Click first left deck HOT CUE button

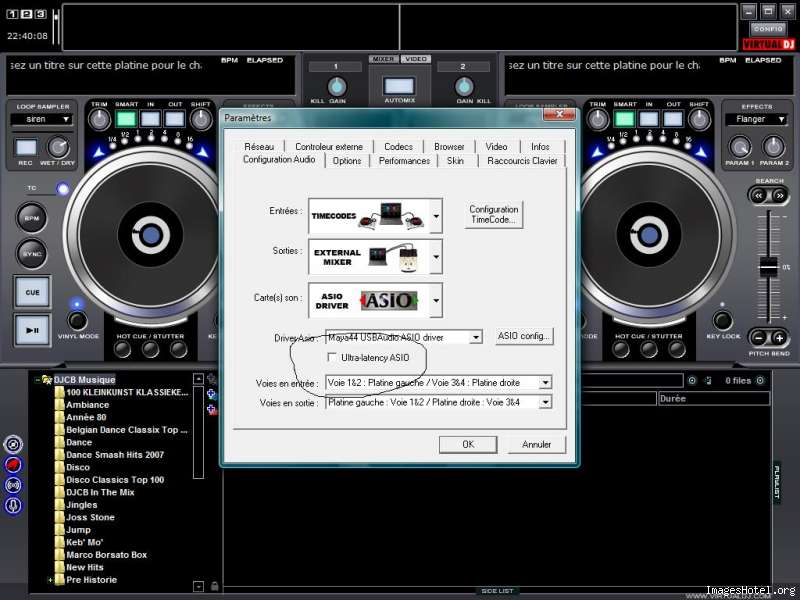[x=122, y=349]
